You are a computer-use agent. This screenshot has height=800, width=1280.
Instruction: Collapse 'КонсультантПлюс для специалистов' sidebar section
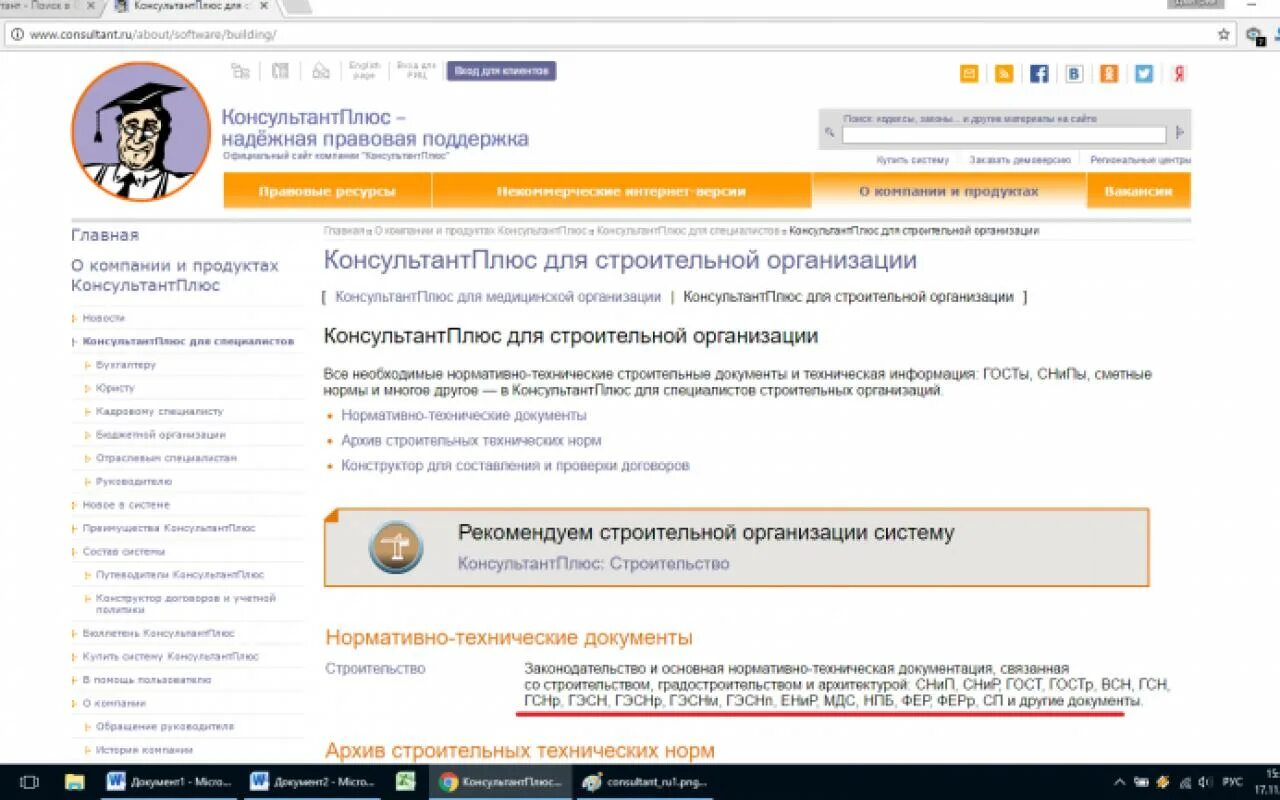point(74,341)
